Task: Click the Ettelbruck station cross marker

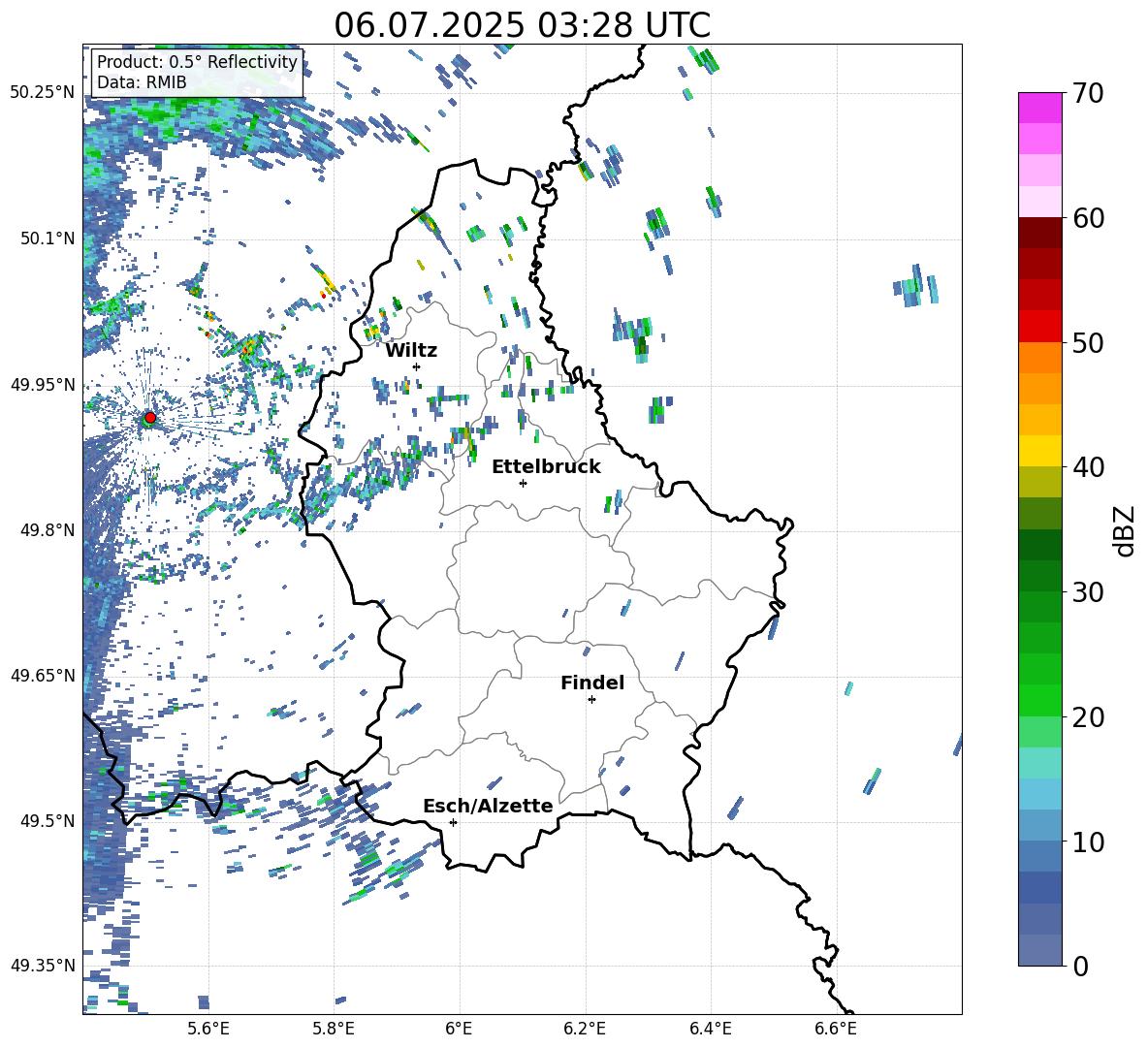Action: 523,483
